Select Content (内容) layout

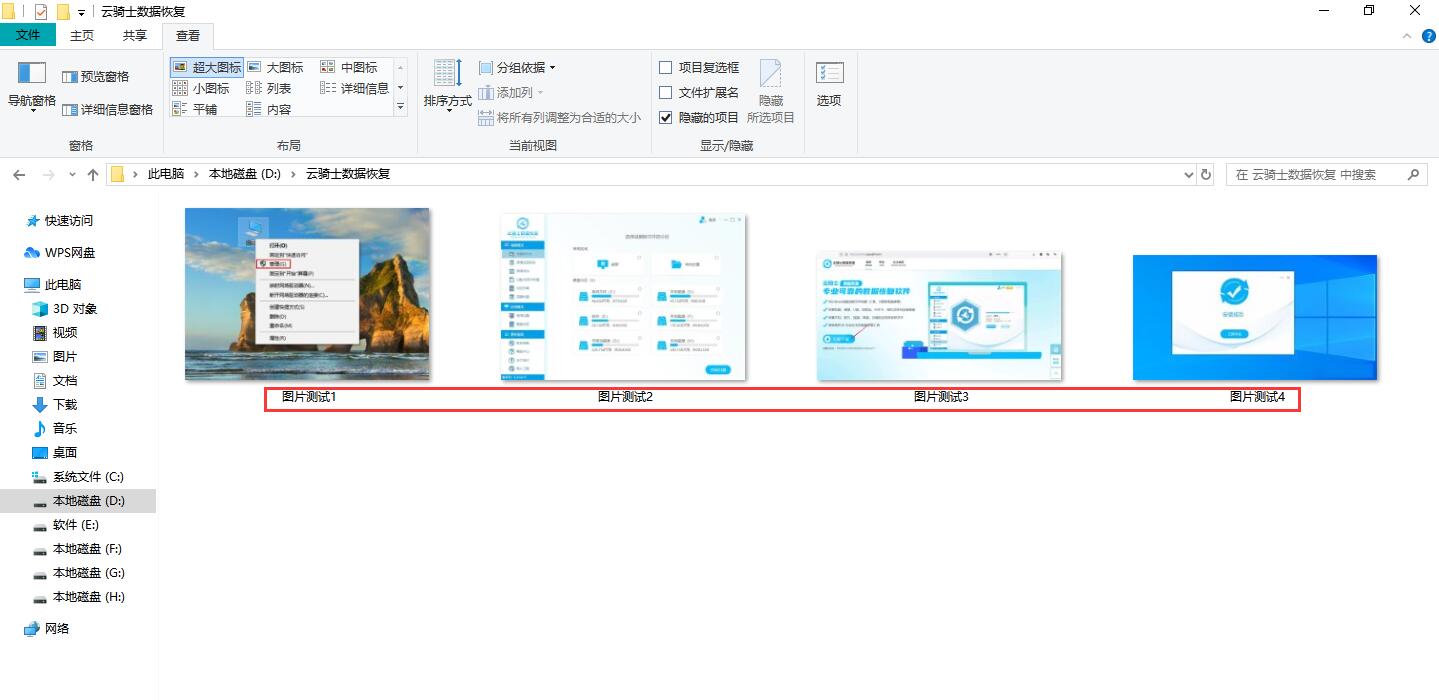click(x=269, y=109)
